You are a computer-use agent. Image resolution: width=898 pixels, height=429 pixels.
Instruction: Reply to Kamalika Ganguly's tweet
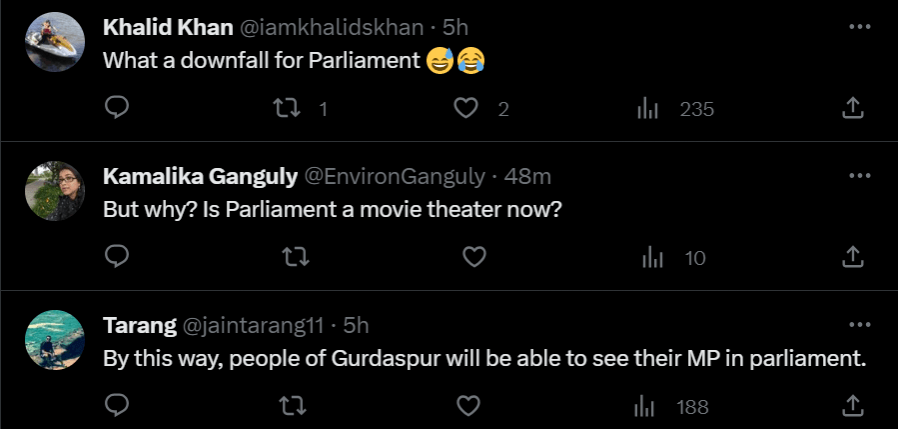click(117, 257)
